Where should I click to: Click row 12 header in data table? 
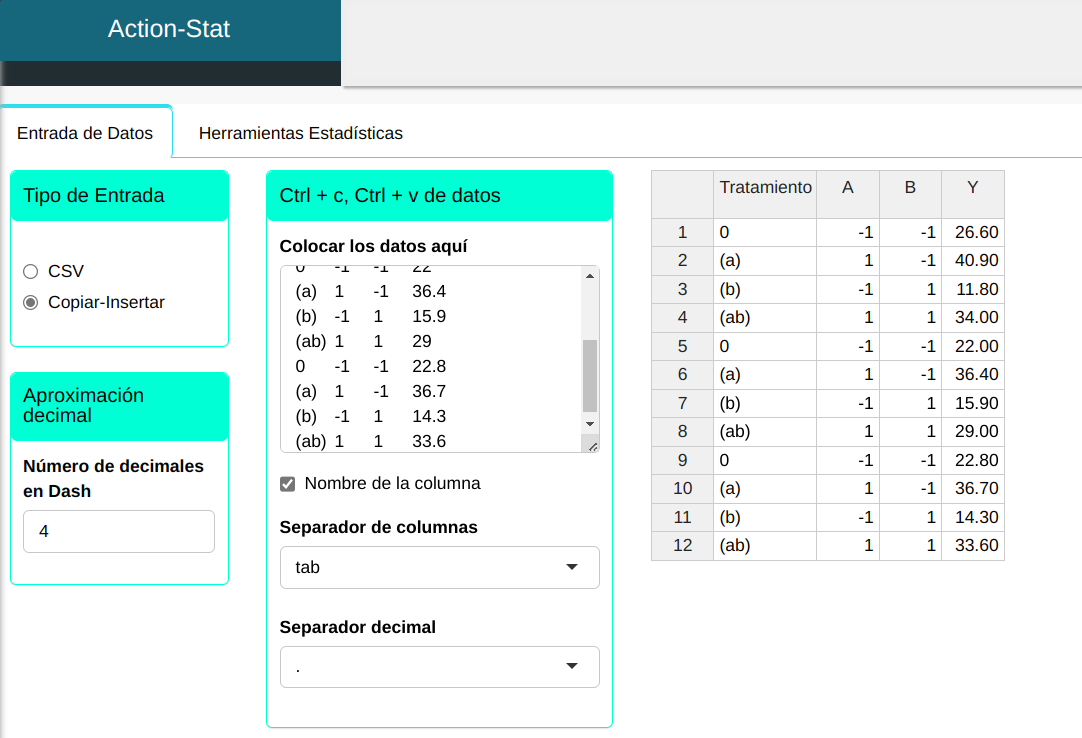tap(682, 546)
